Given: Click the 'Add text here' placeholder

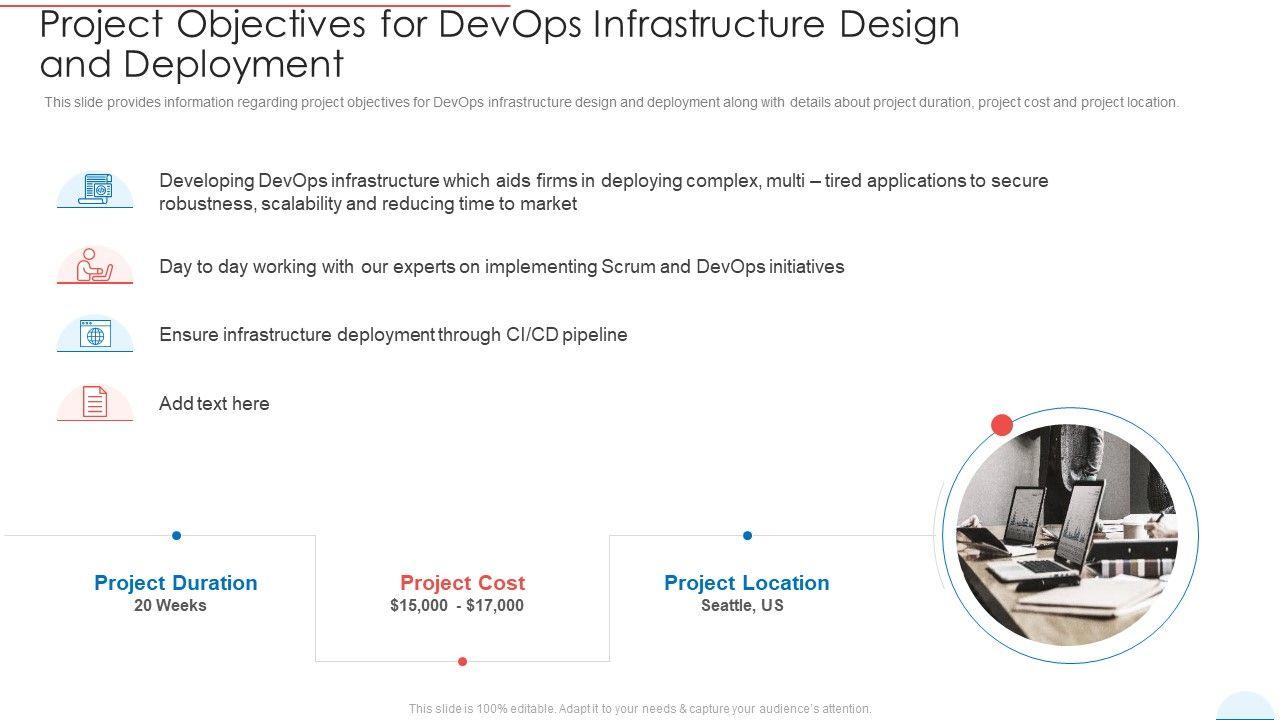Looking at the screenshot, I should [214, 404].
